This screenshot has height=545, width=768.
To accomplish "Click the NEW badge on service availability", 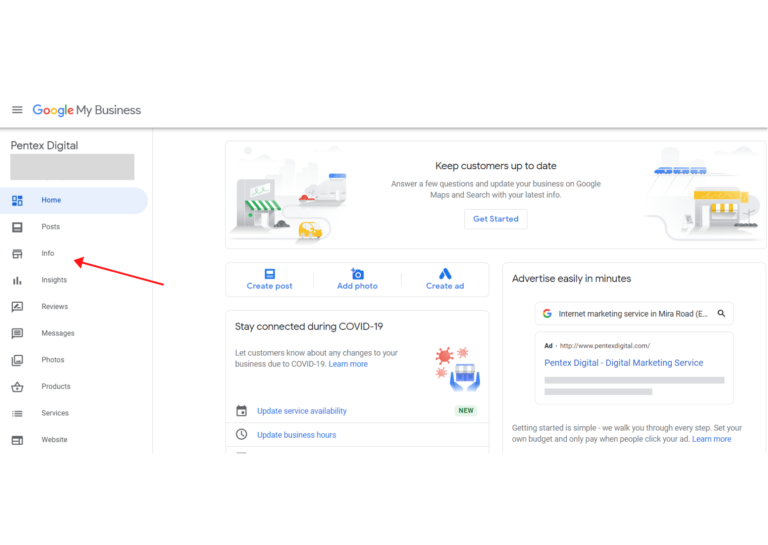I will (466, 410).
